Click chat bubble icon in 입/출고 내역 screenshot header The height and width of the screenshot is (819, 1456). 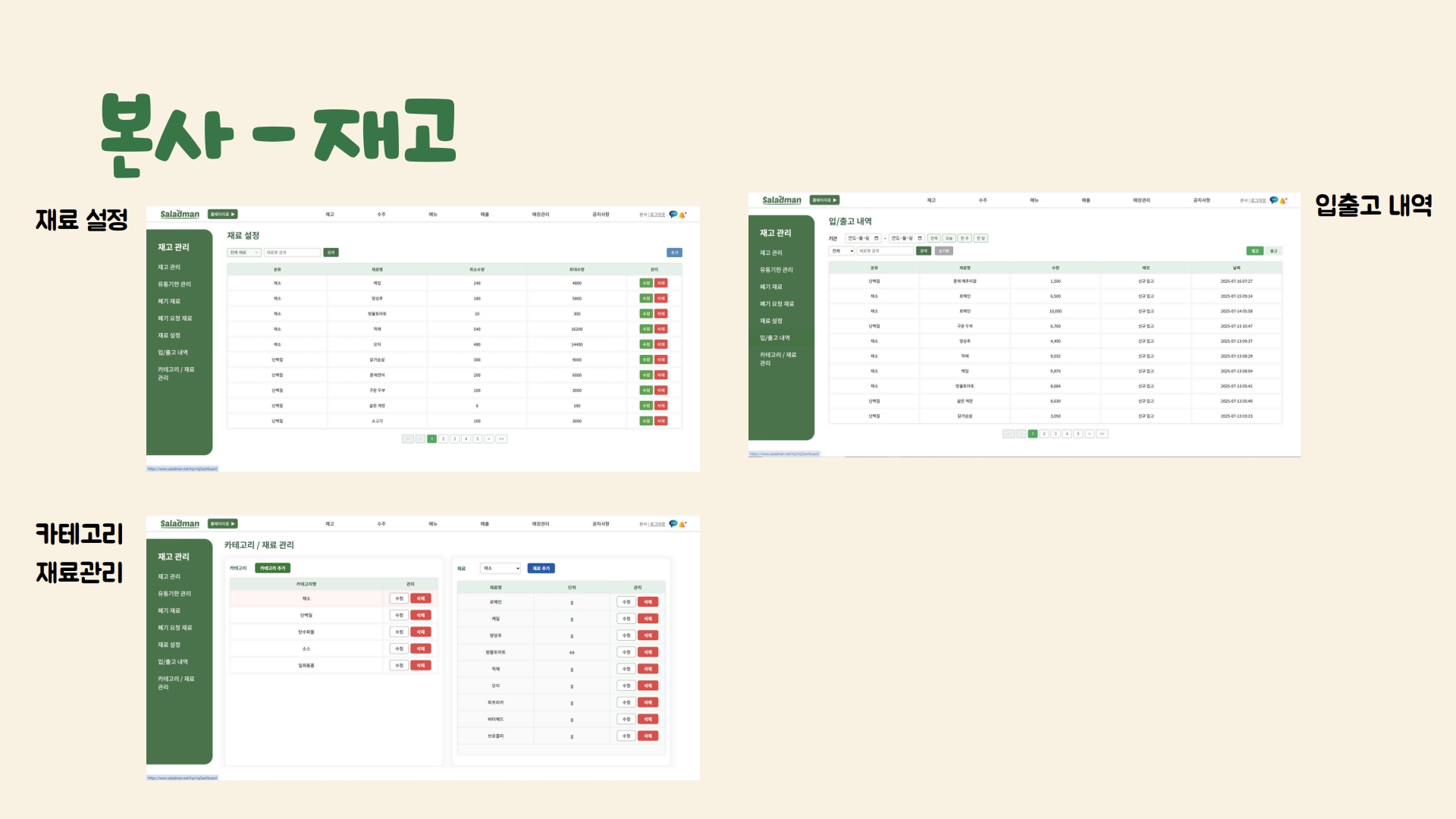pos(1273,200)
